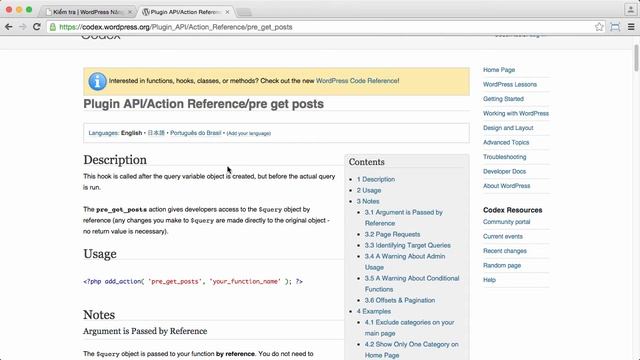Close the Plugin API/Action Reference tab
The width and height of the screenshot is (640, 360).
[227, 12]
